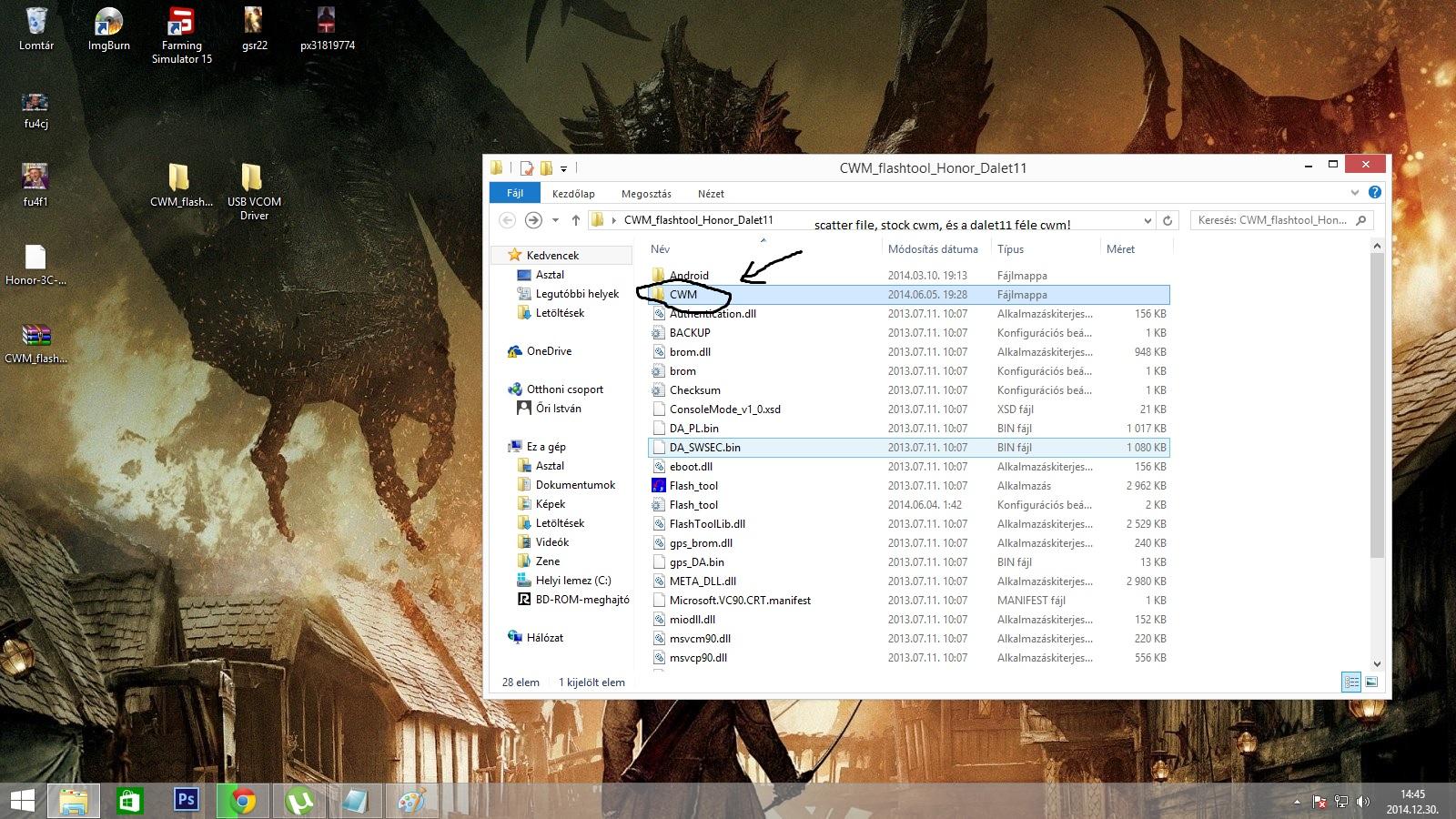Select the FlashToolLib.dll file
The height and width of the screenshot is (819, 1456).
point(910,523)
